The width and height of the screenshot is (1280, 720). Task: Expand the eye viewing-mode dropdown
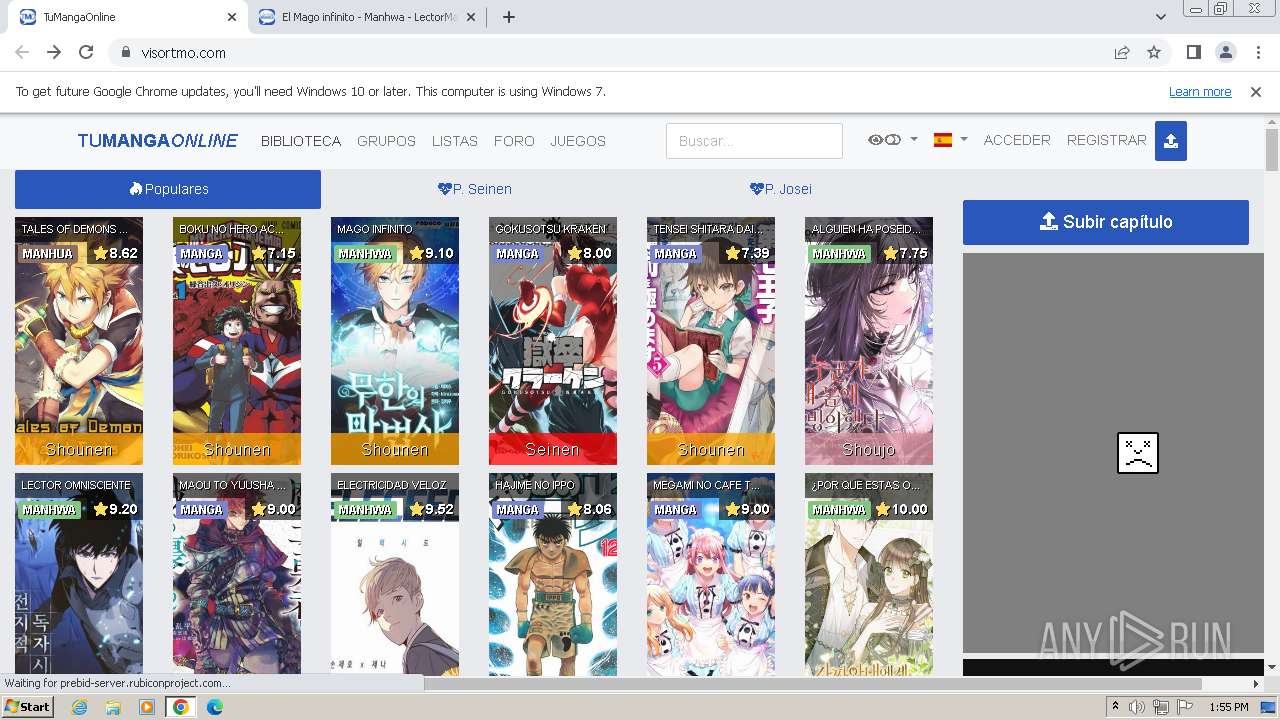pos(892,140)
